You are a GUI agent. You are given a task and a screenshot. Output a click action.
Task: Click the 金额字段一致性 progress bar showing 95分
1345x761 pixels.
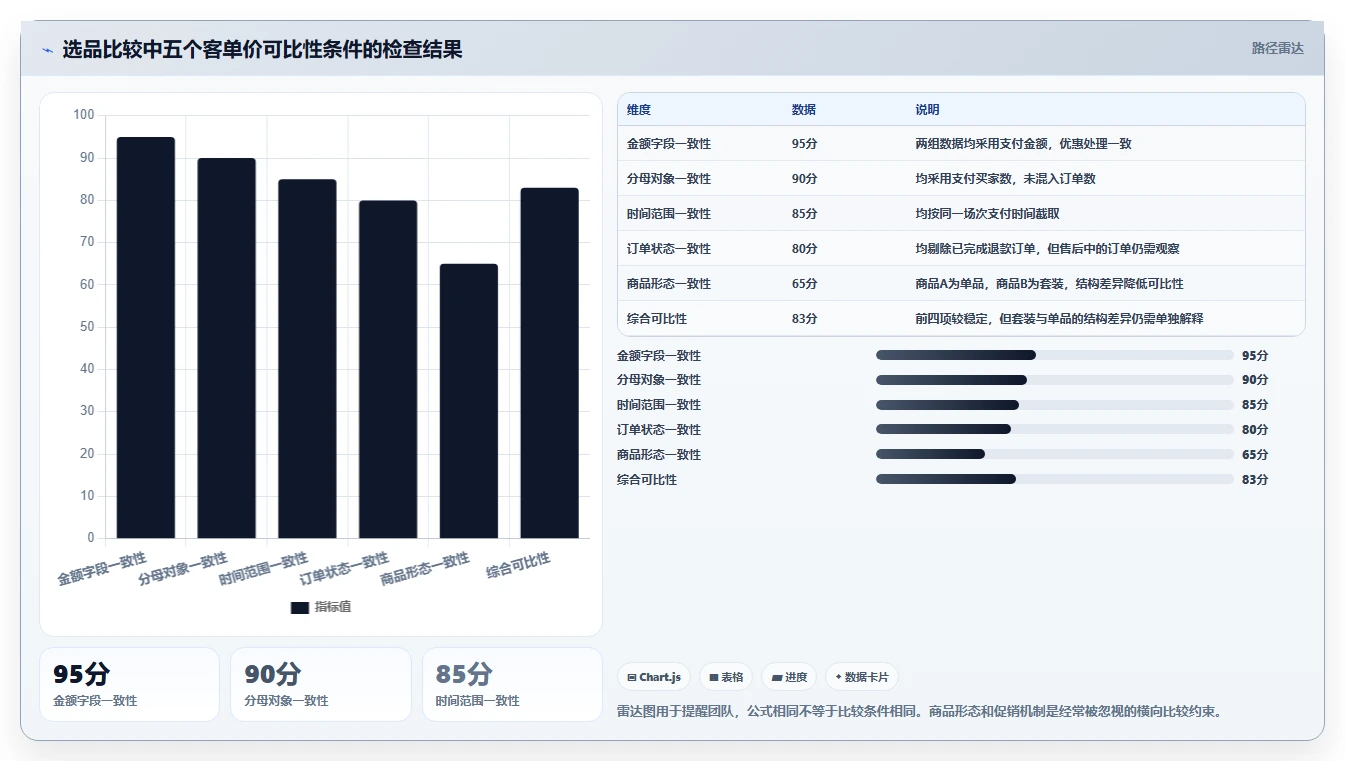[x=1055, y=355]
